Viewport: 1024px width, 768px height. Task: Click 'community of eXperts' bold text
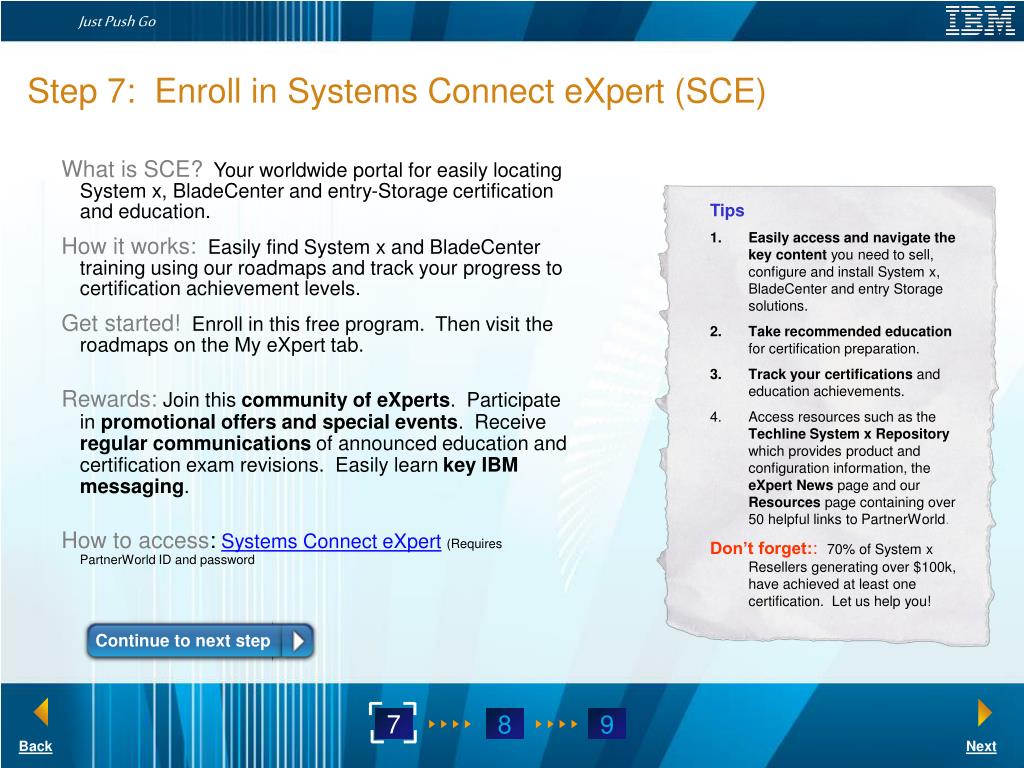[345, 400]
